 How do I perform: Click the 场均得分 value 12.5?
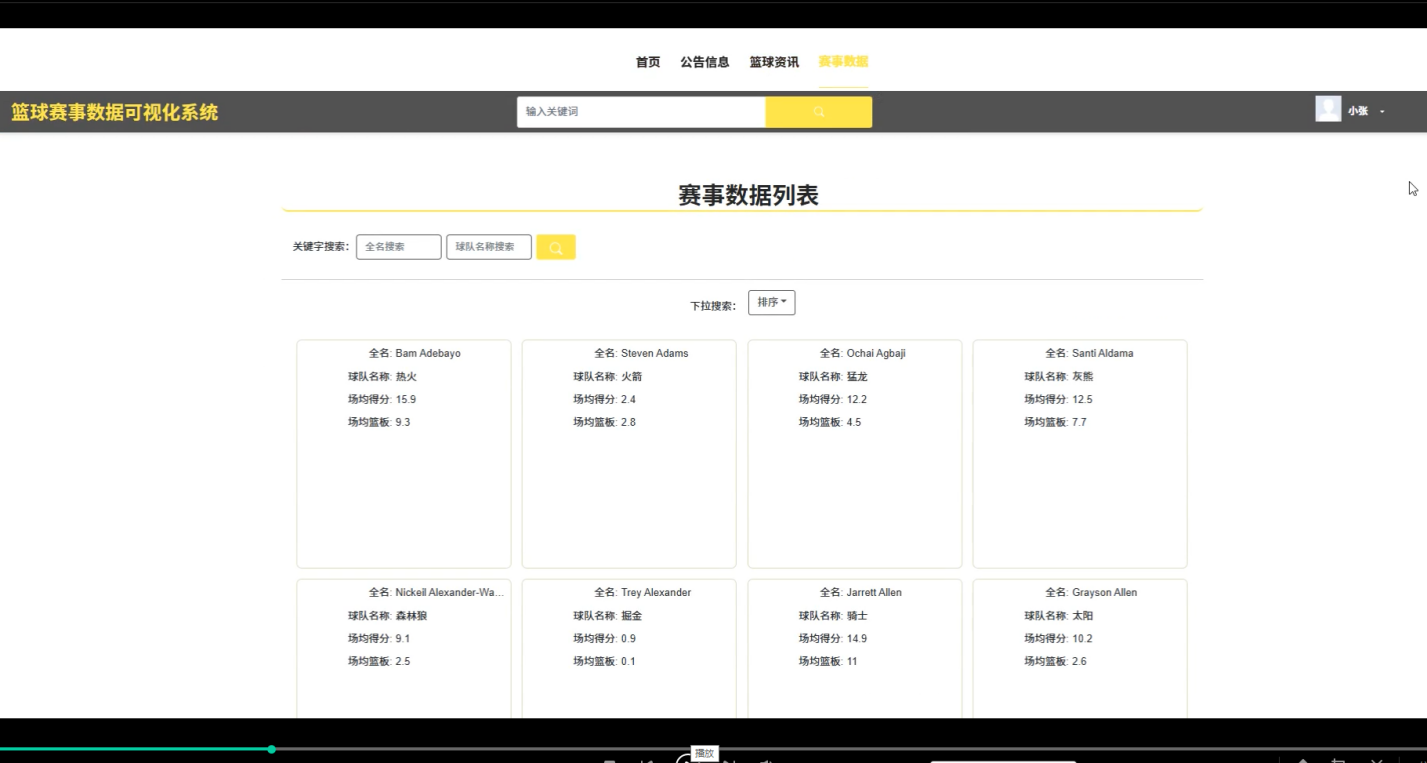1082,400
